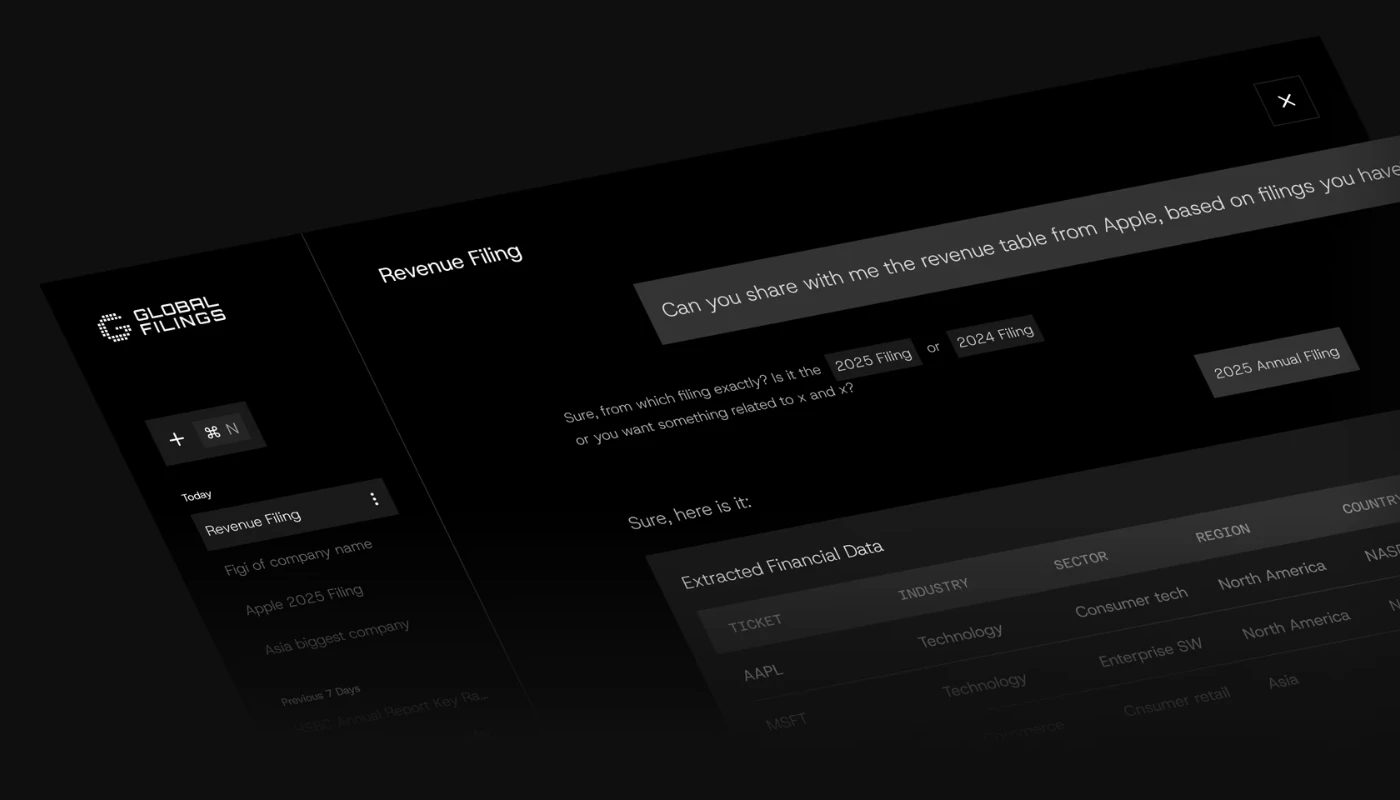Click the Previous 7 Days section label
Viewport: 1400px width, 800px height.
pyautogui.click(x=320, y=695)
